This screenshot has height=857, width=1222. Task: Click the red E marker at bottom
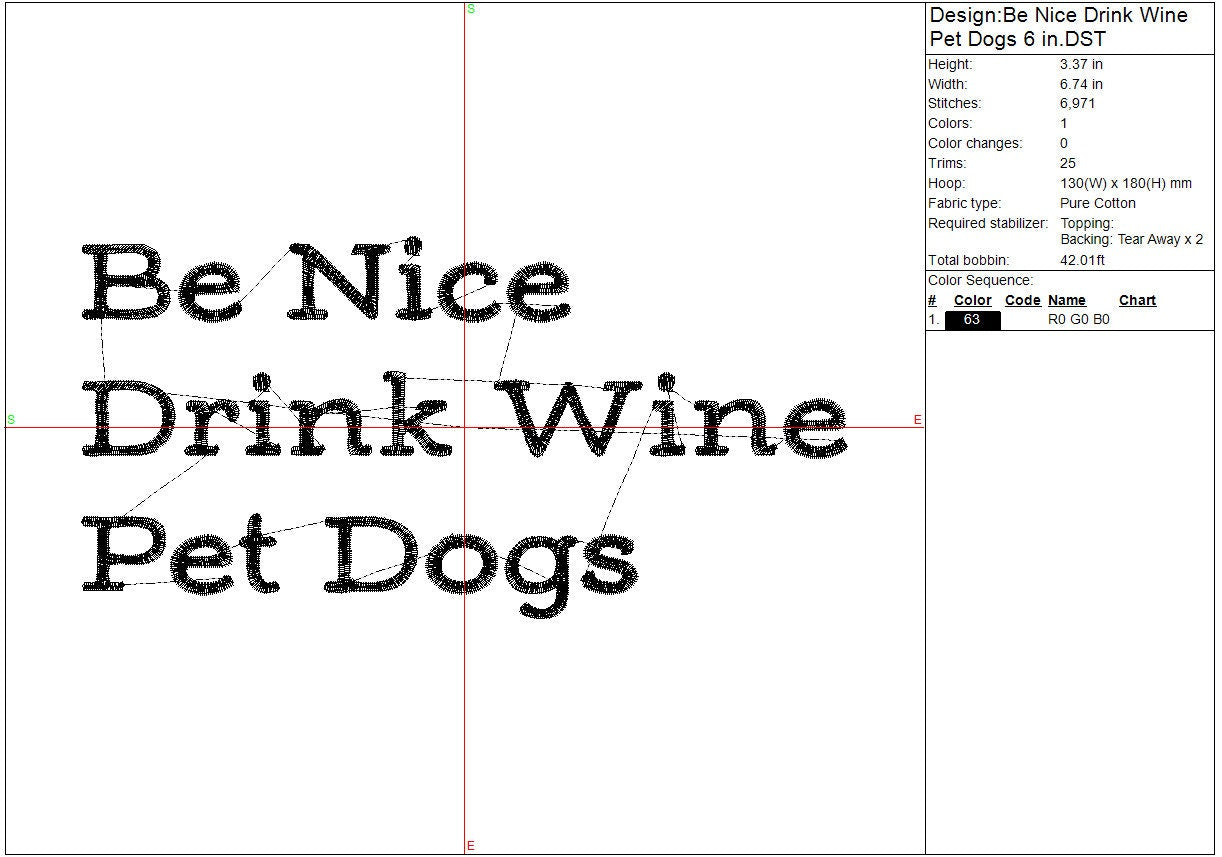click(x=470, y=846)
